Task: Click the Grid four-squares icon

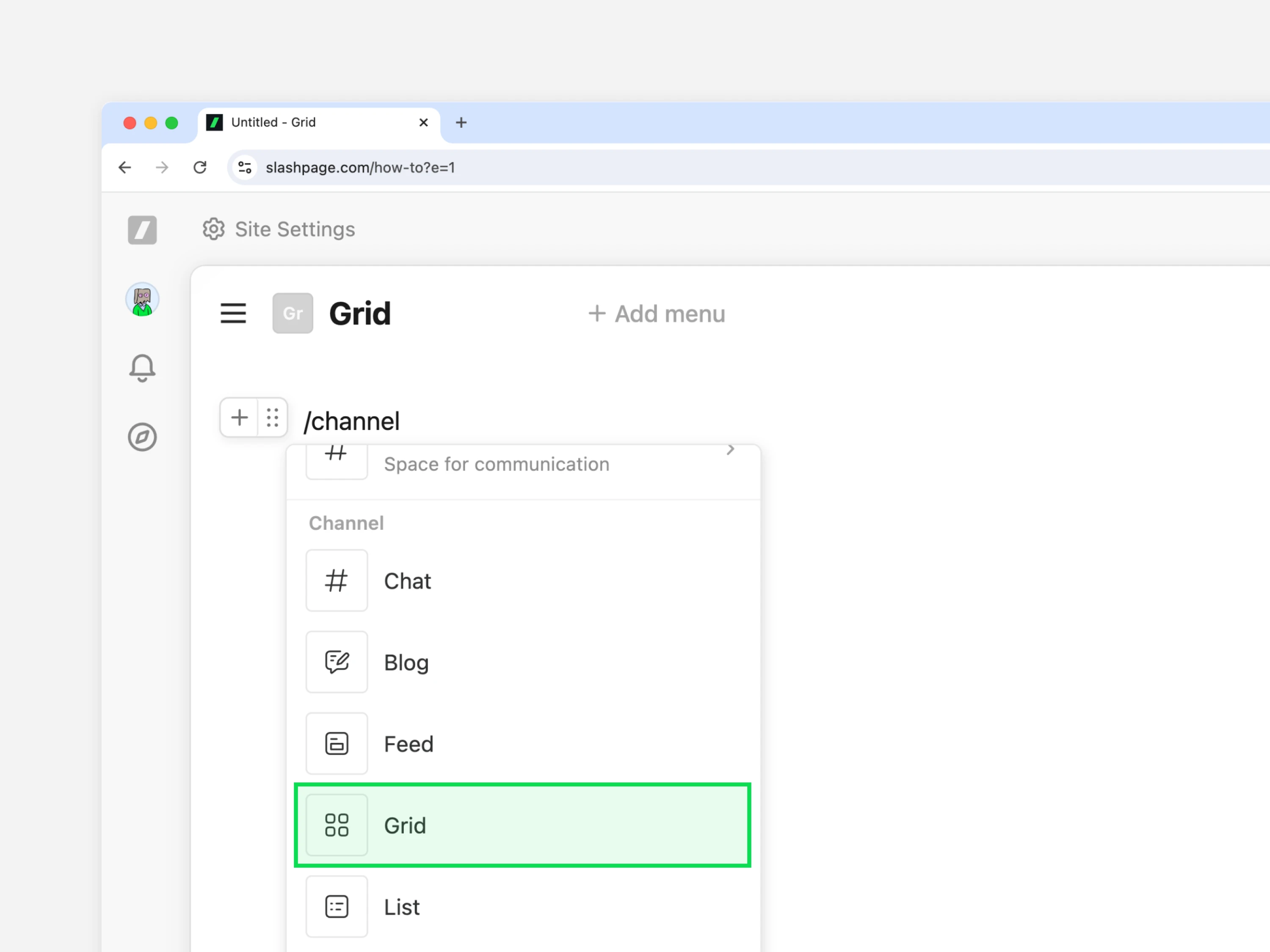Action: coord(337,825)
